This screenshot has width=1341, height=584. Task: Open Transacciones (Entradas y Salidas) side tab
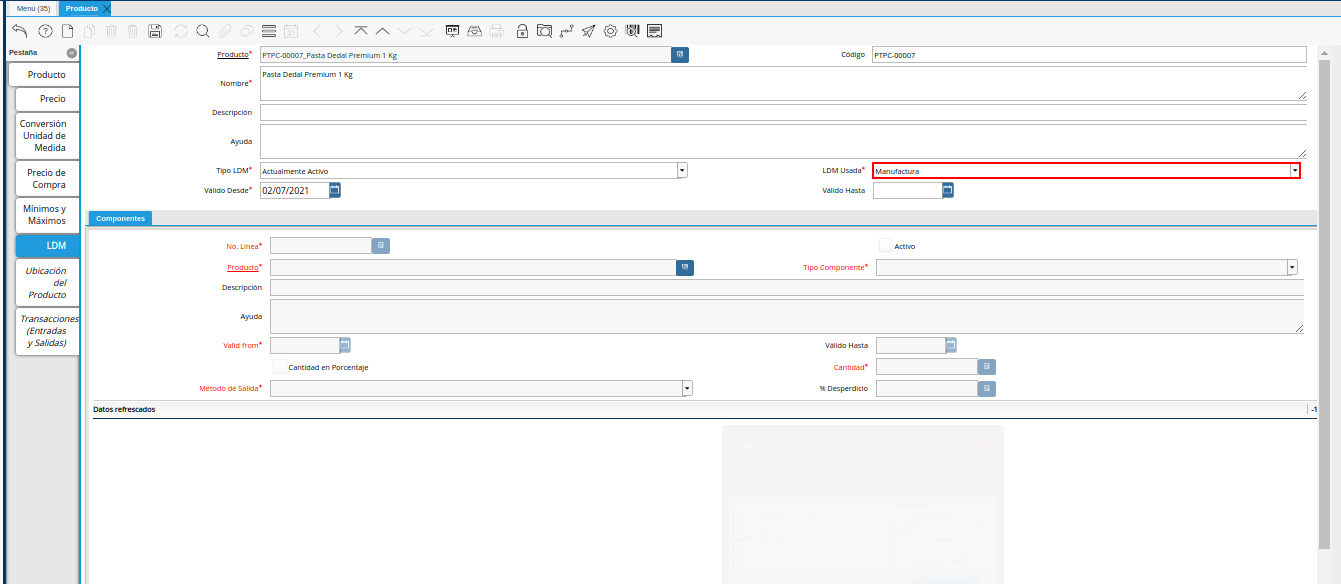point(47,331)
